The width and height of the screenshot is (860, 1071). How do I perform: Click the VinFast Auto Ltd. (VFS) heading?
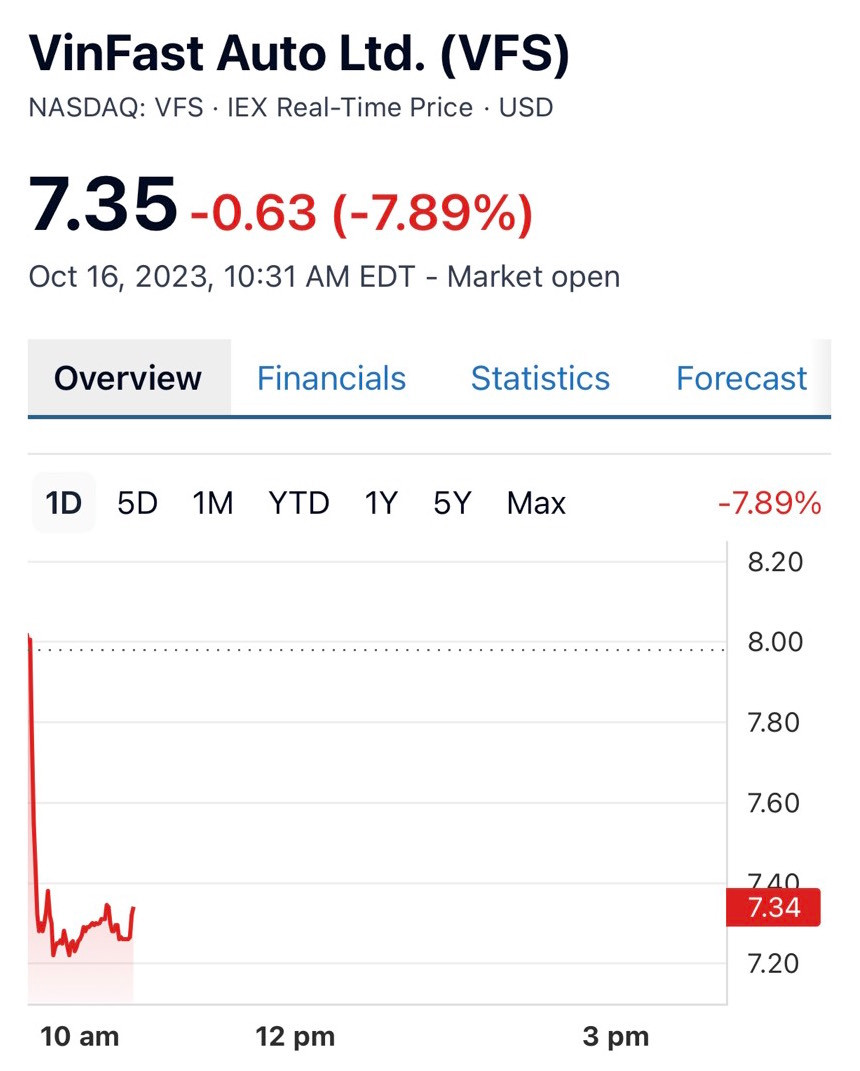pos(299,54)
